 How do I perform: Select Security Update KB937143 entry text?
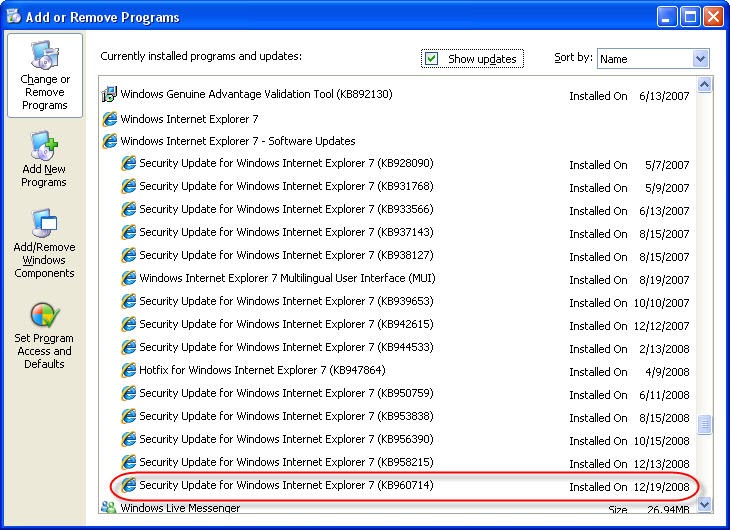(x=286, y=232)
